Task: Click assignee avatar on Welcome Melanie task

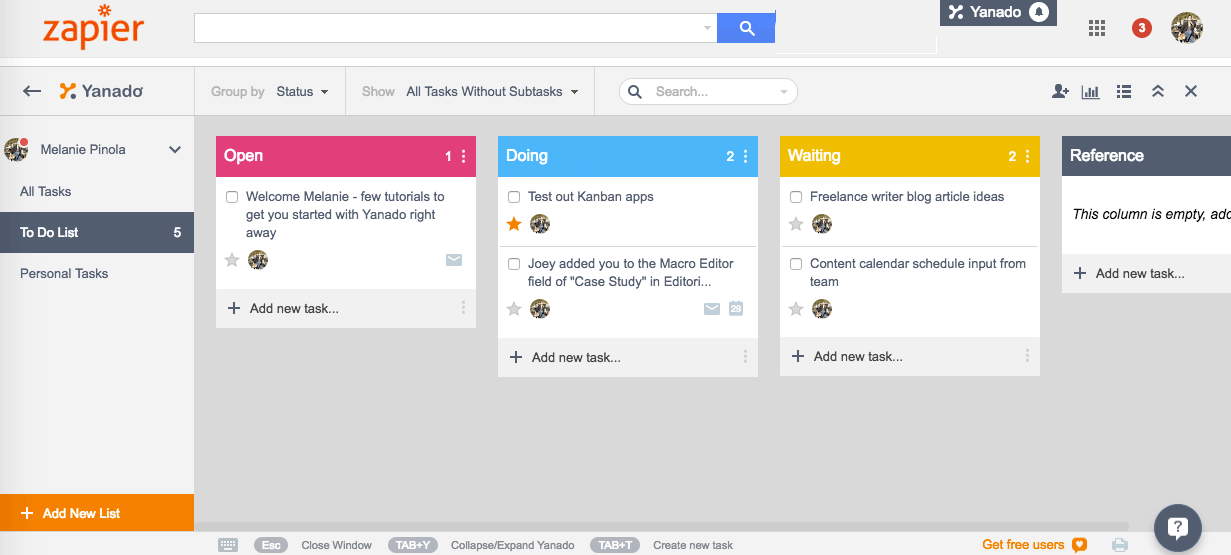Action: (x=258, y=260)
